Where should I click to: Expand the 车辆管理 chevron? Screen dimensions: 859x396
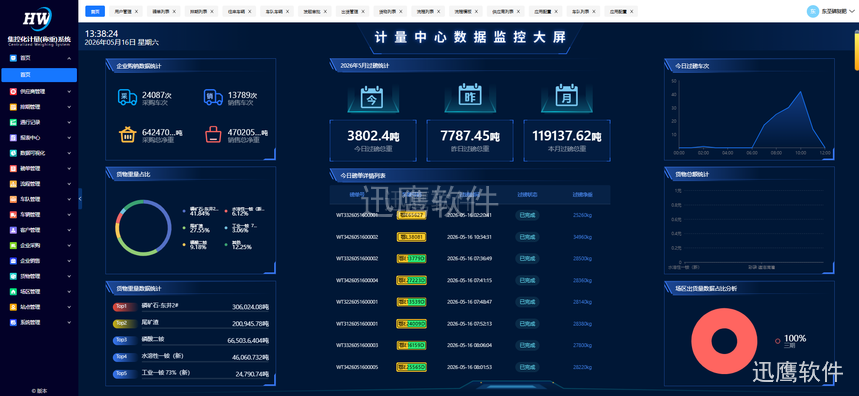pyautogui.click(x=69, y=215)
